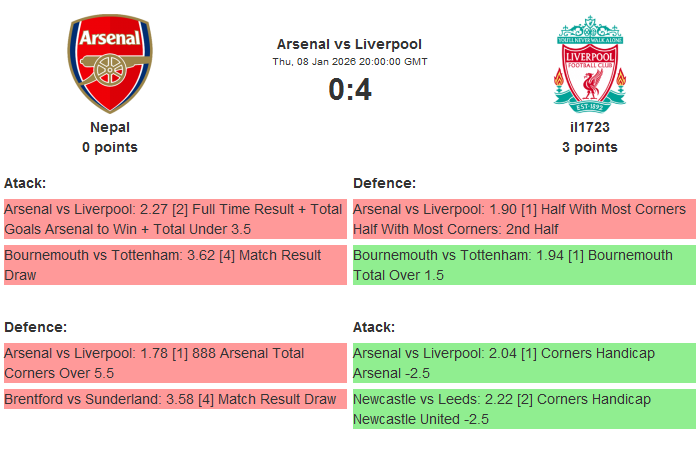Open the il1723 player name
This screenshot has width=700, height=460.
pyautogui.click(x=590, y=127)
